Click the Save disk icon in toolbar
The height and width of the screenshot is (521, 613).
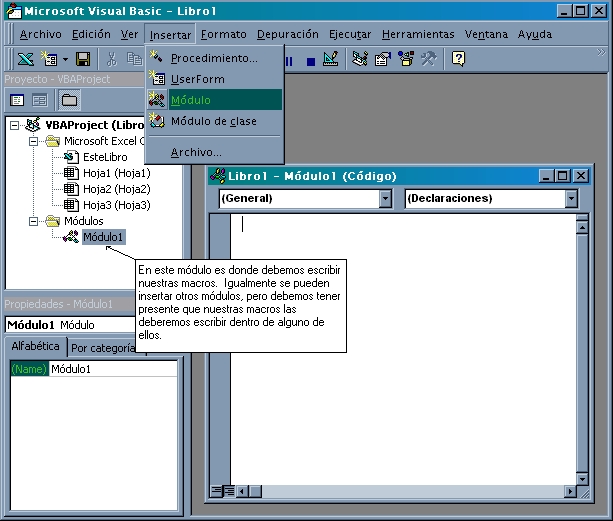[x=83, y=60]
